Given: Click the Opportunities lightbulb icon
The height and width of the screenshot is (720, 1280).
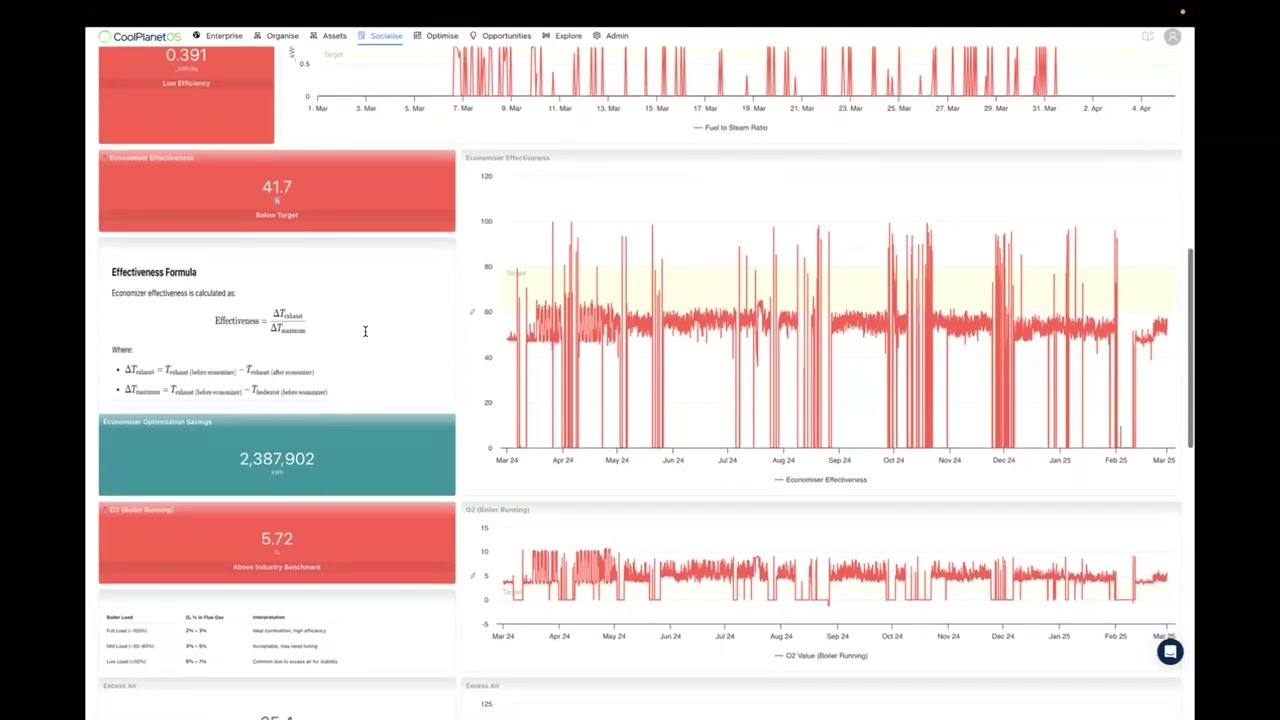Looking at the screenshot, I should 473,36.
